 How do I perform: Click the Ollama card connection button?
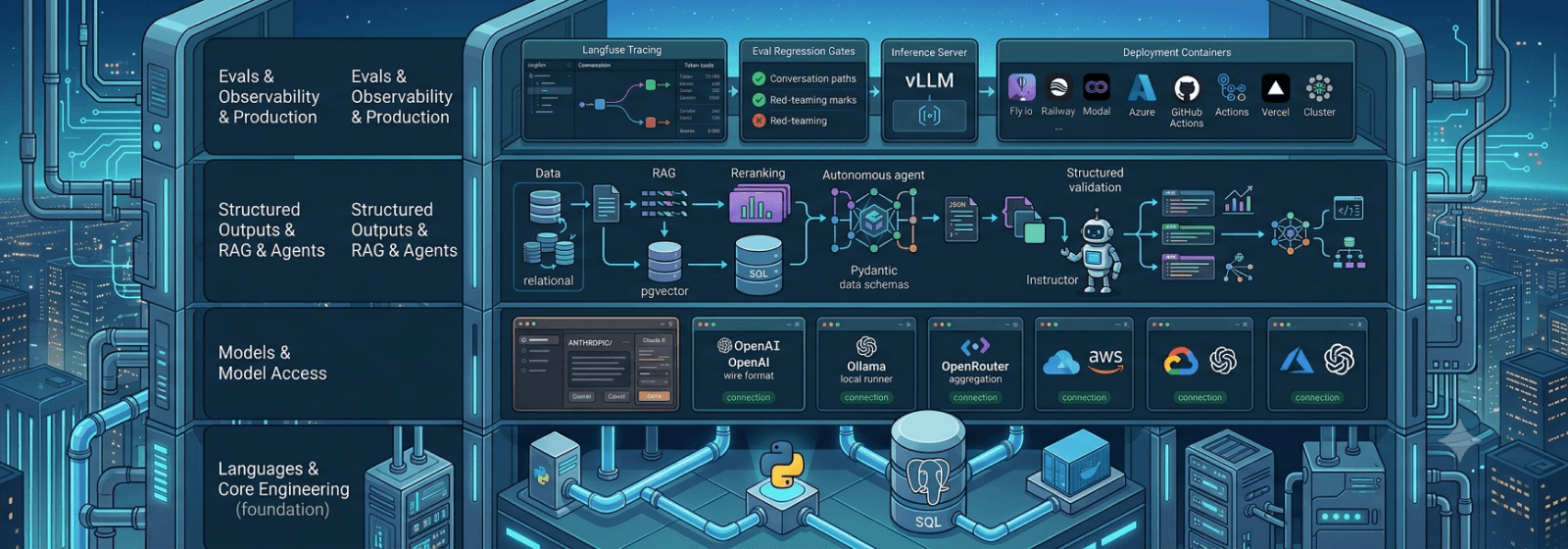click(866, 397)
